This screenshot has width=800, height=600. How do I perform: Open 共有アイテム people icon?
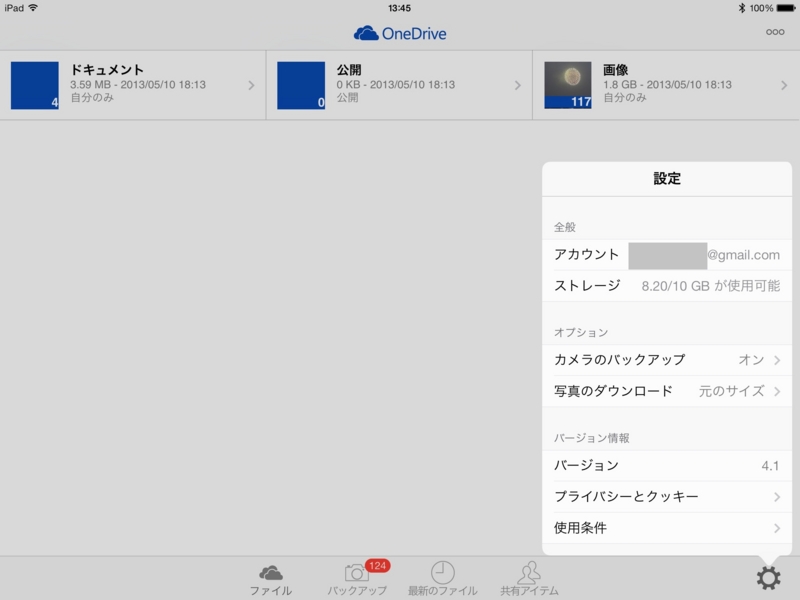point(527,573)
